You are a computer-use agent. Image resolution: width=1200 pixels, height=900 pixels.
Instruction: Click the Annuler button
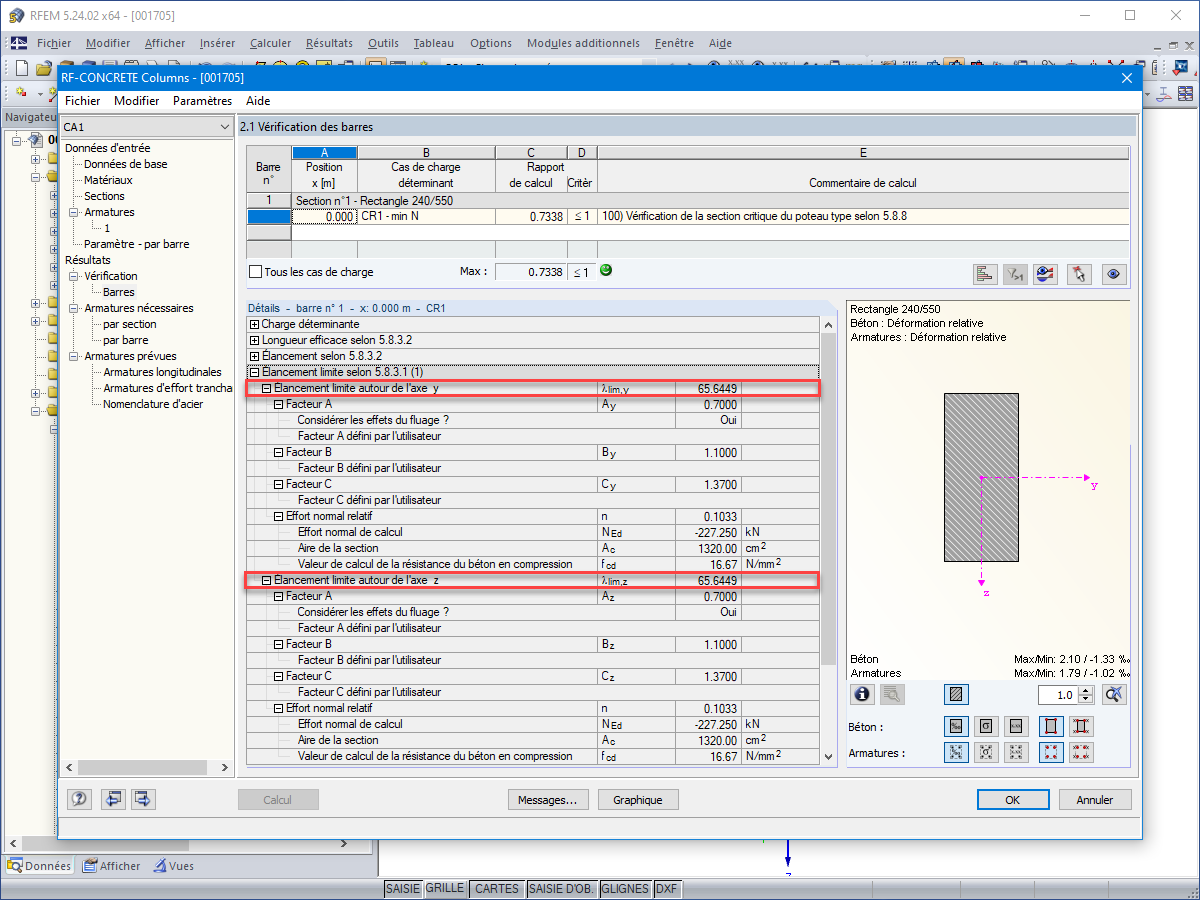click(x=1094, y=799)
